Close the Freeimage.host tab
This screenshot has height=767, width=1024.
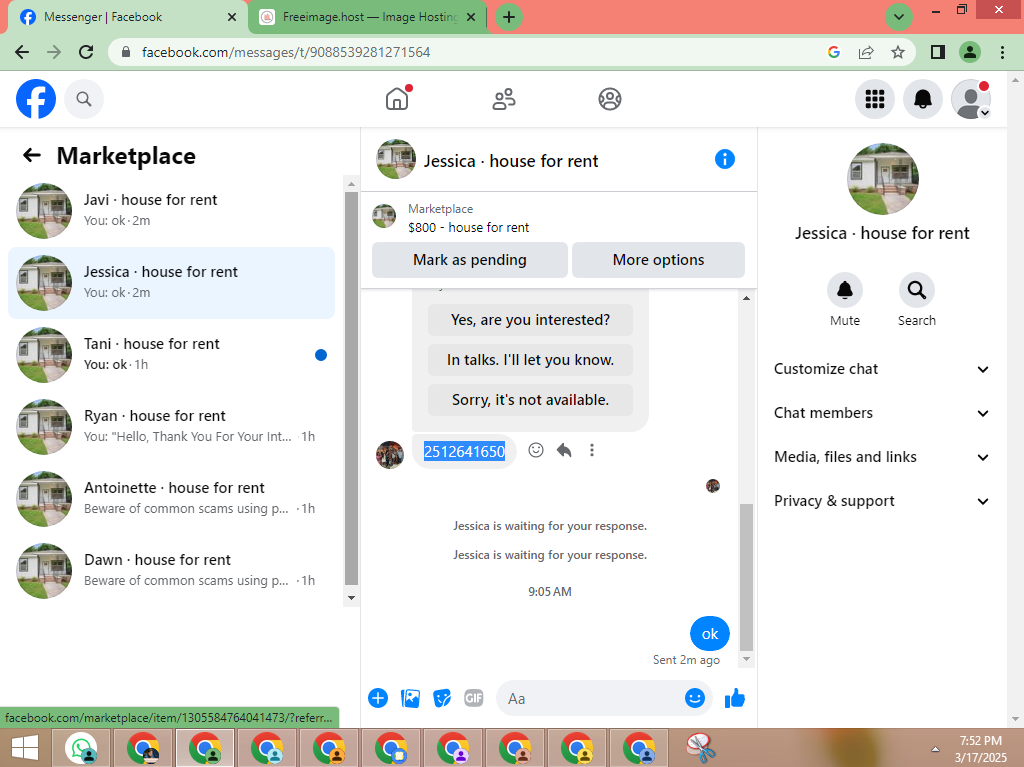click(470, 17)
